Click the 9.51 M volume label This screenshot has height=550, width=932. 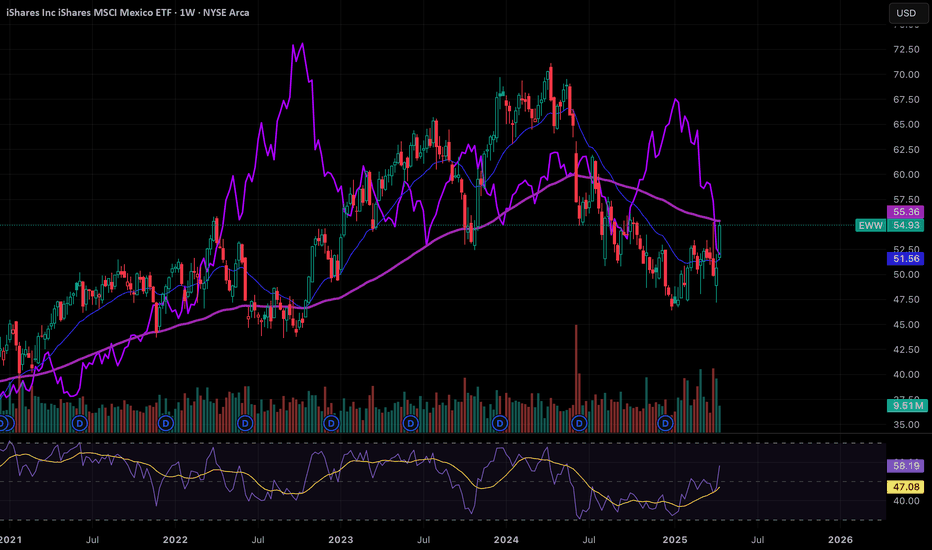(906, 406)
